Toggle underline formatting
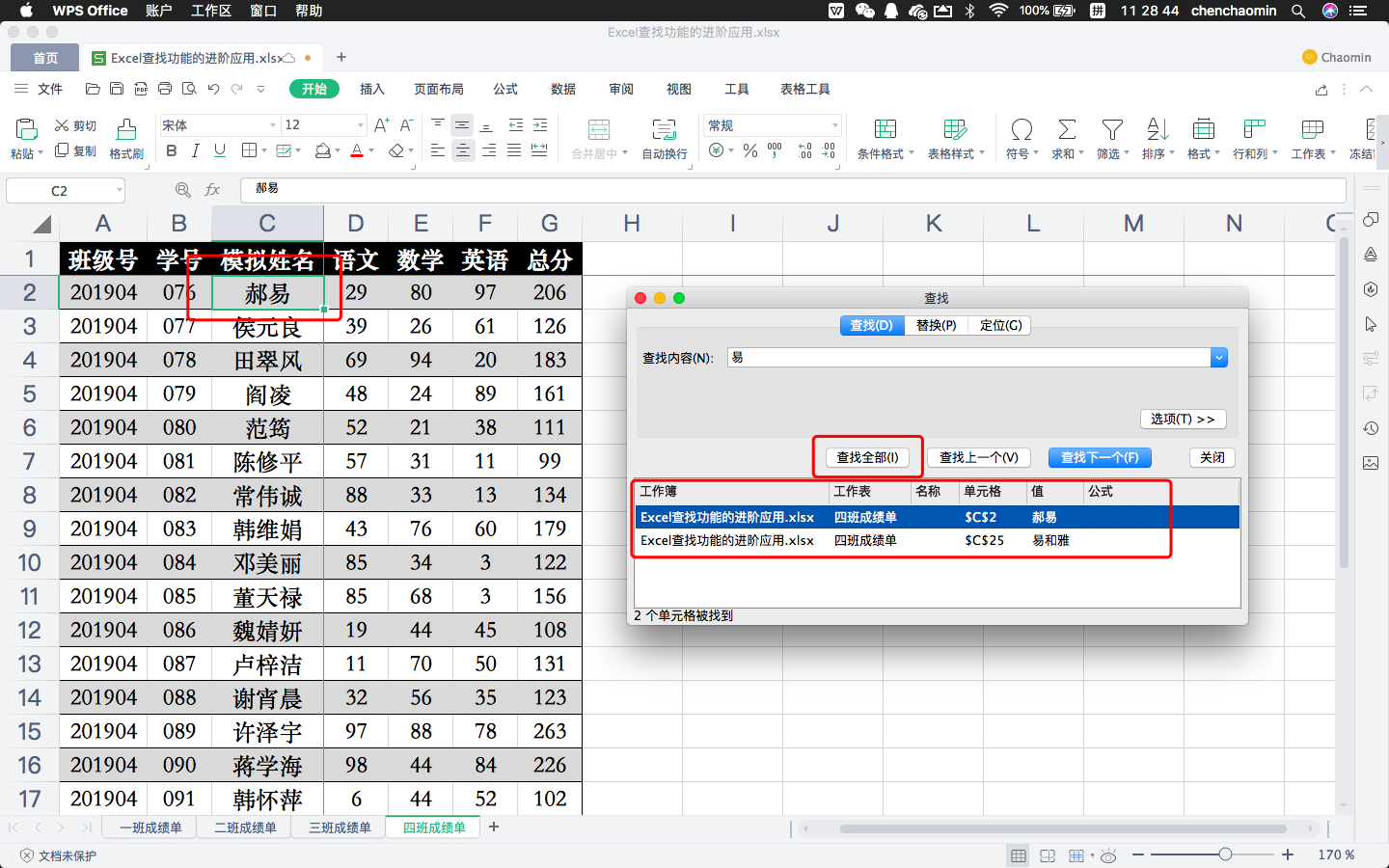1389x868 pixels. (x=220, y=150)
